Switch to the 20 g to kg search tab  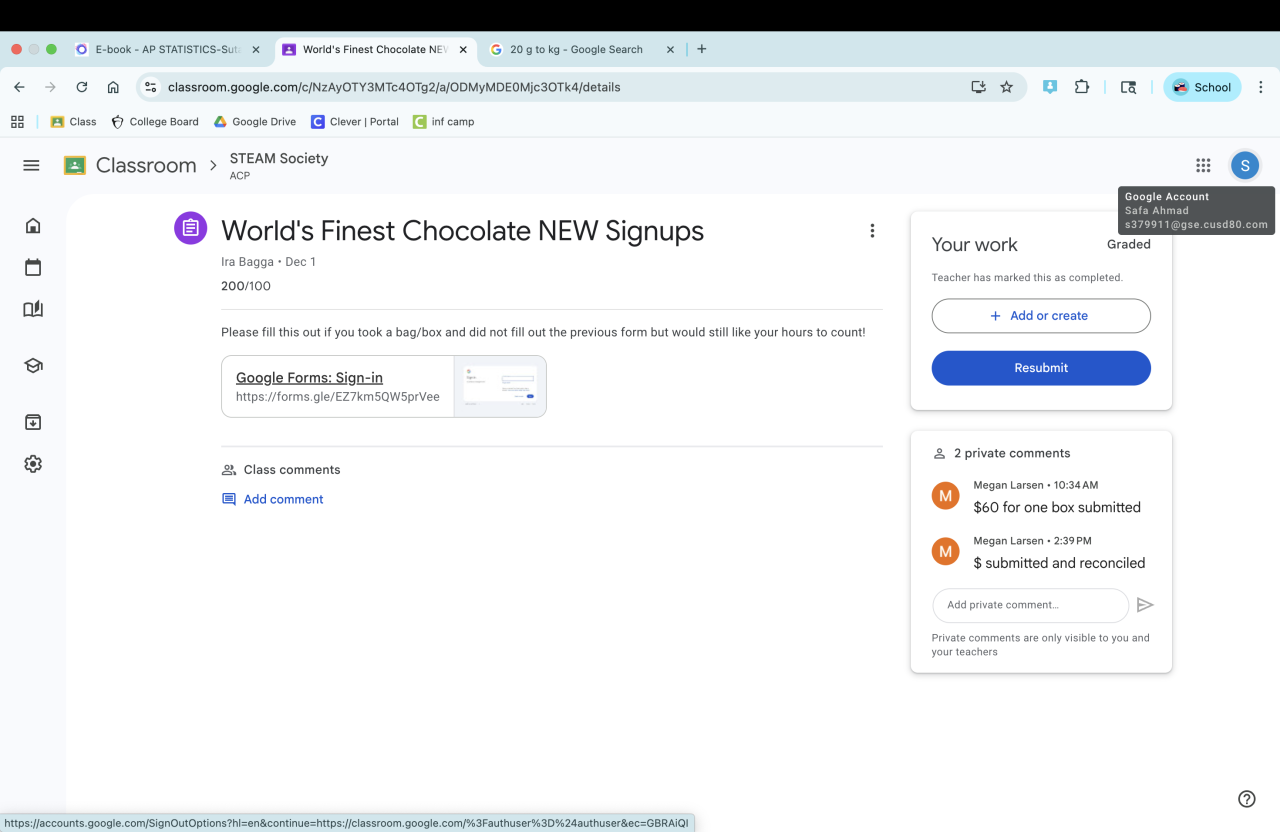[x=575, y=49]
